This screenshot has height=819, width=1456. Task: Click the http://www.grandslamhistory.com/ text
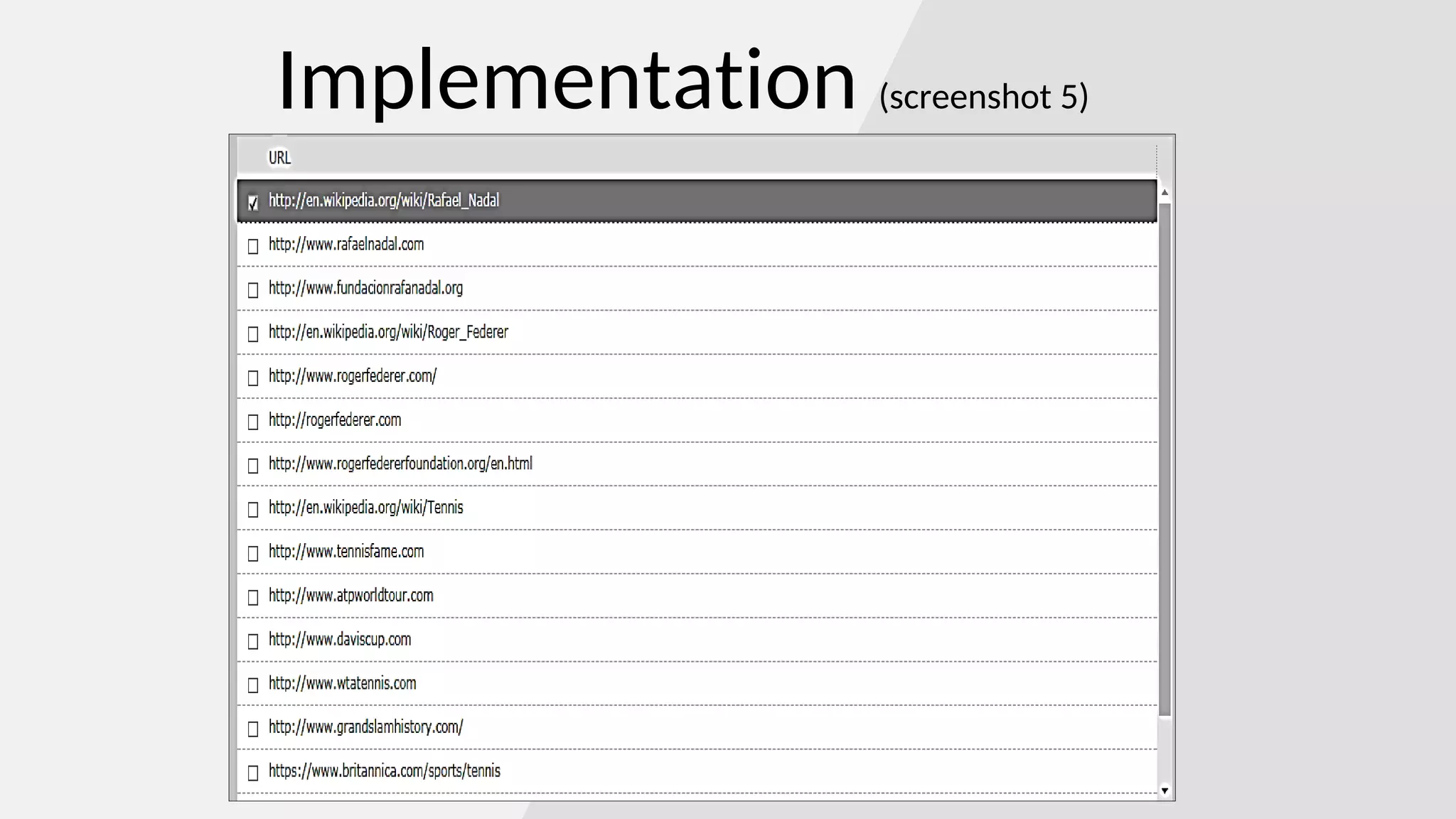(366, 727)
